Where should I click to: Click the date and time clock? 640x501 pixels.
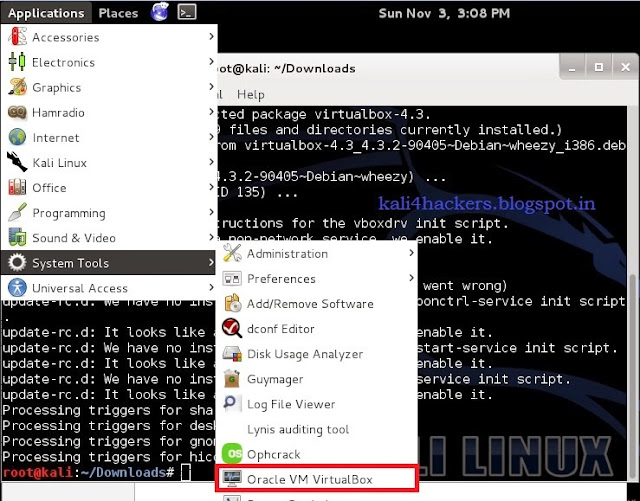[444, 13]
